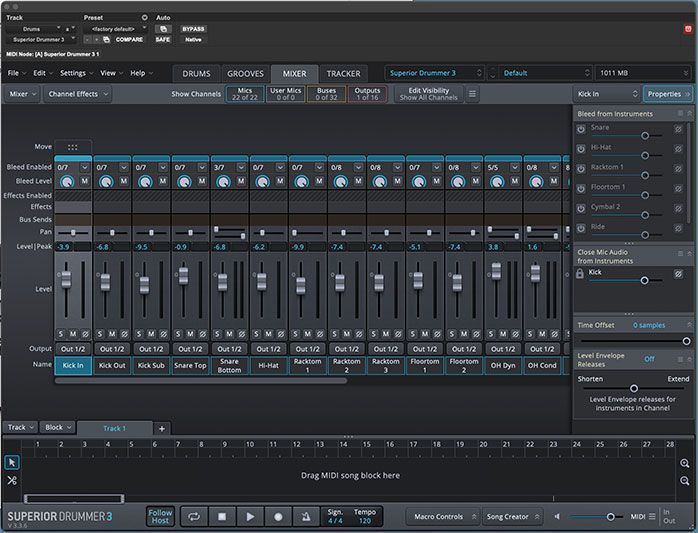Click the Time Offset slider handle
This screenshot has width=698, height=533.
pyautogui.click(x=686, y=341)
